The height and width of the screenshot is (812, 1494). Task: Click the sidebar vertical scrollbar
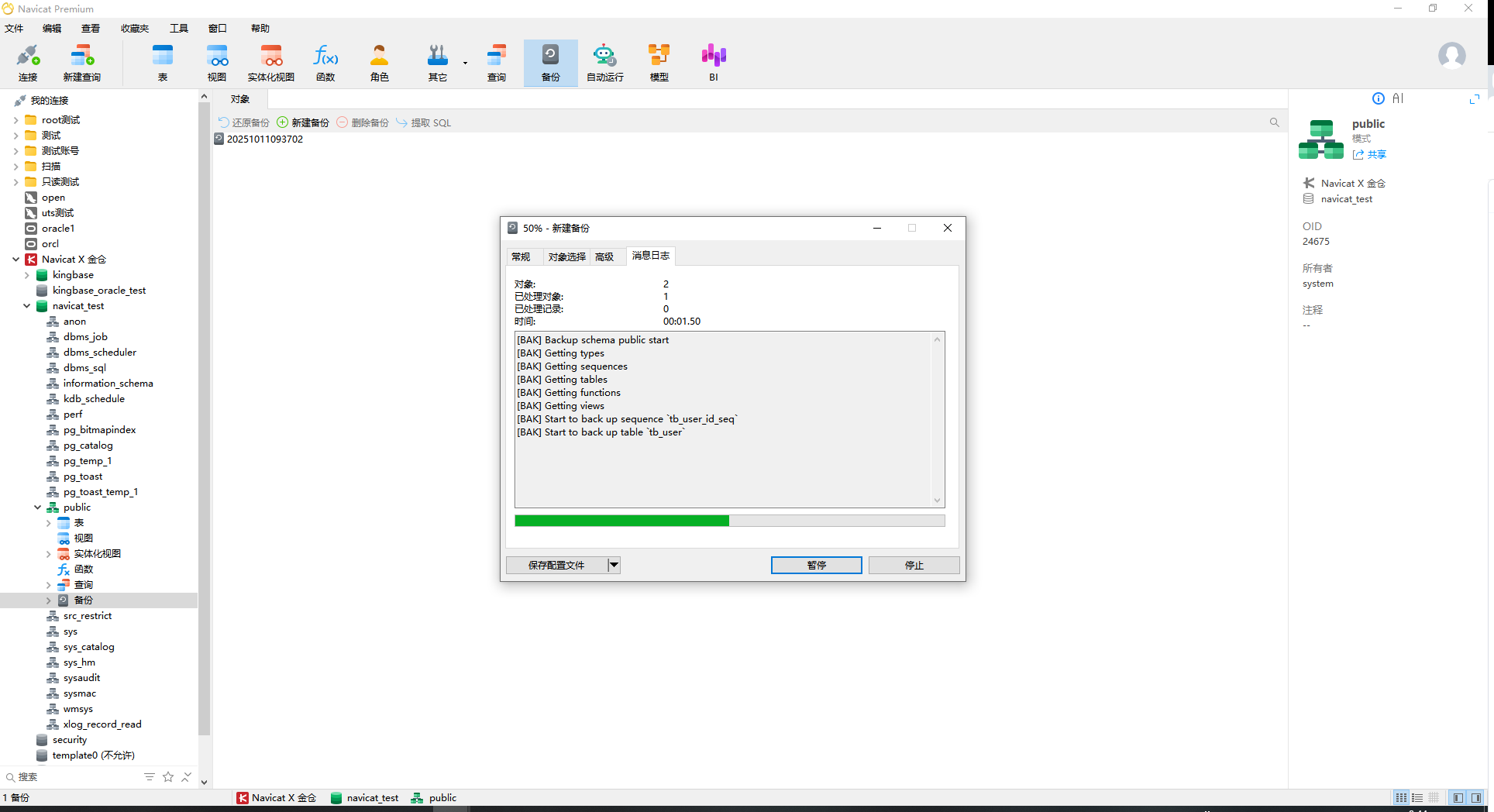point(204,418)
